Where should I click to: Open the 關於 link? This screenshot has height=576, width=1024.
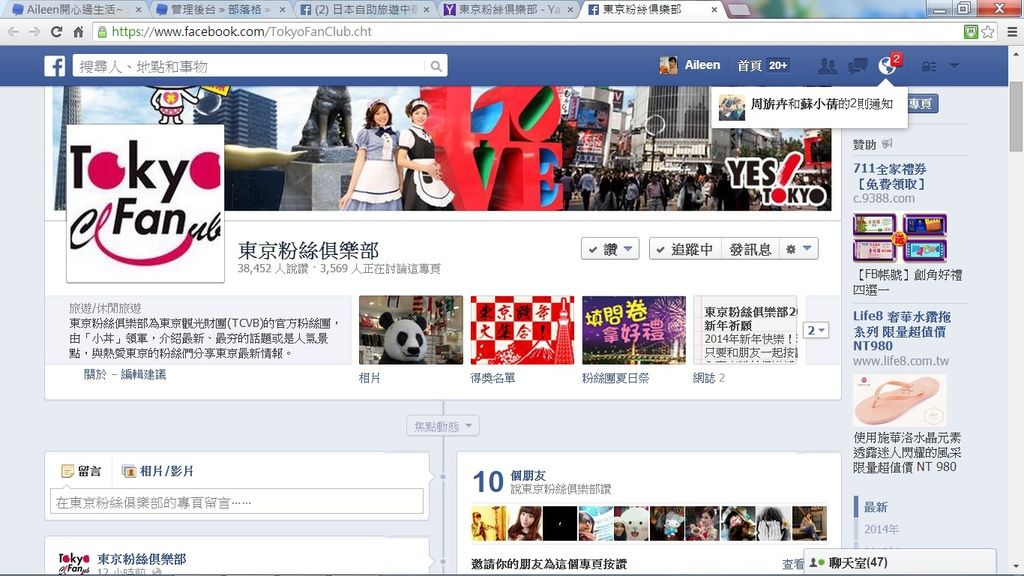[95, 374]
